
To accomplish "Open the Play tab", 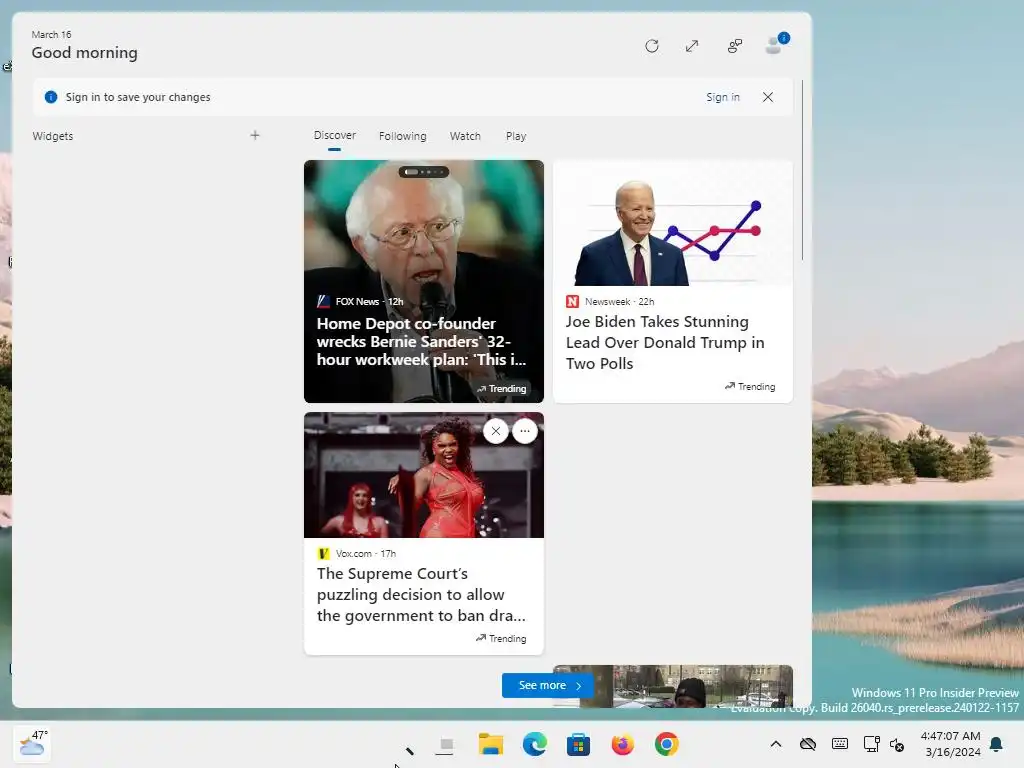I will click(516, 136).
